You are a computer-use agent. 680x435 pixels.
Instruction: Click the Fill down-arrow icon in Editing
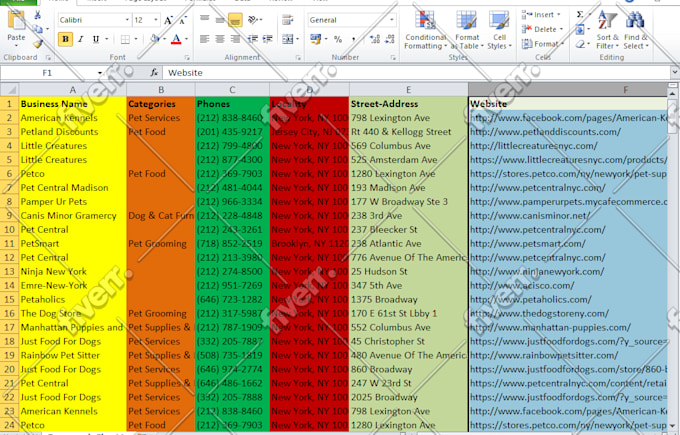click(580, 29)
